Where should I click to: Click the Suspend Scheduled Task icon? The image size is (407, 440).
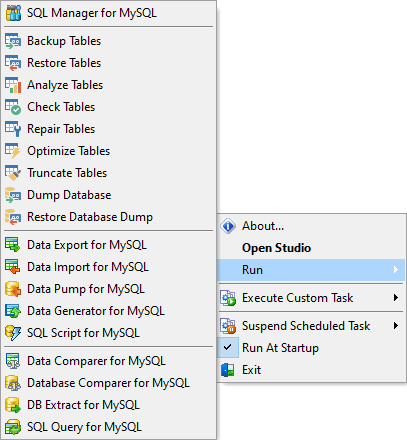coord(228,326)
